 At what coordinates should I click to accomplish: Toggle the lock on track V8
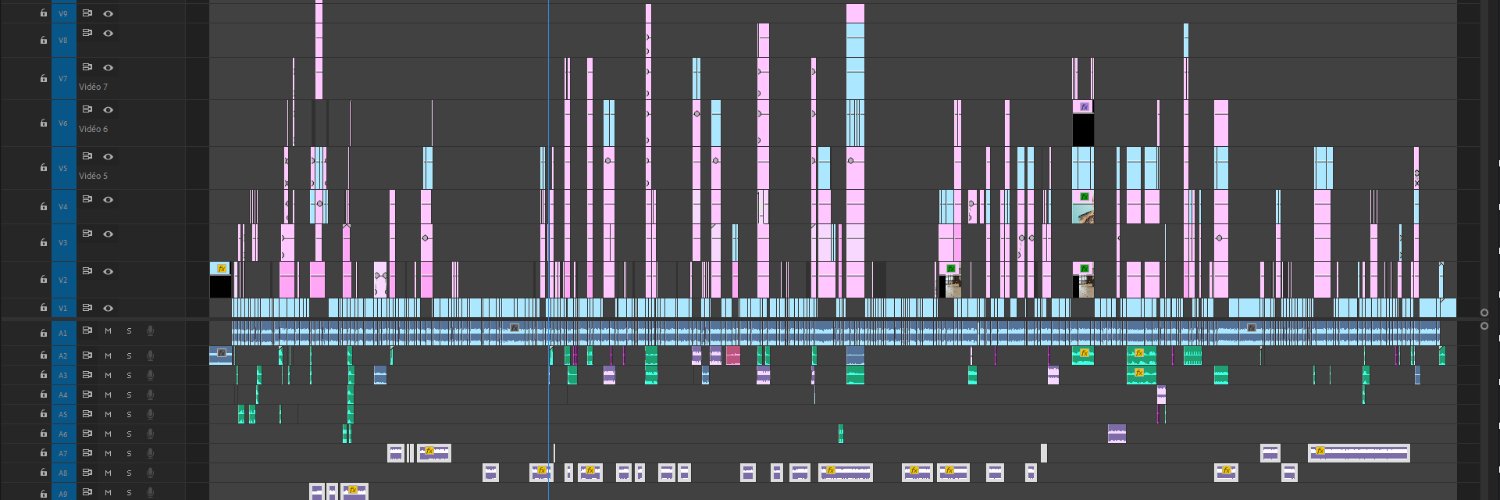click(x=42, y=41)
